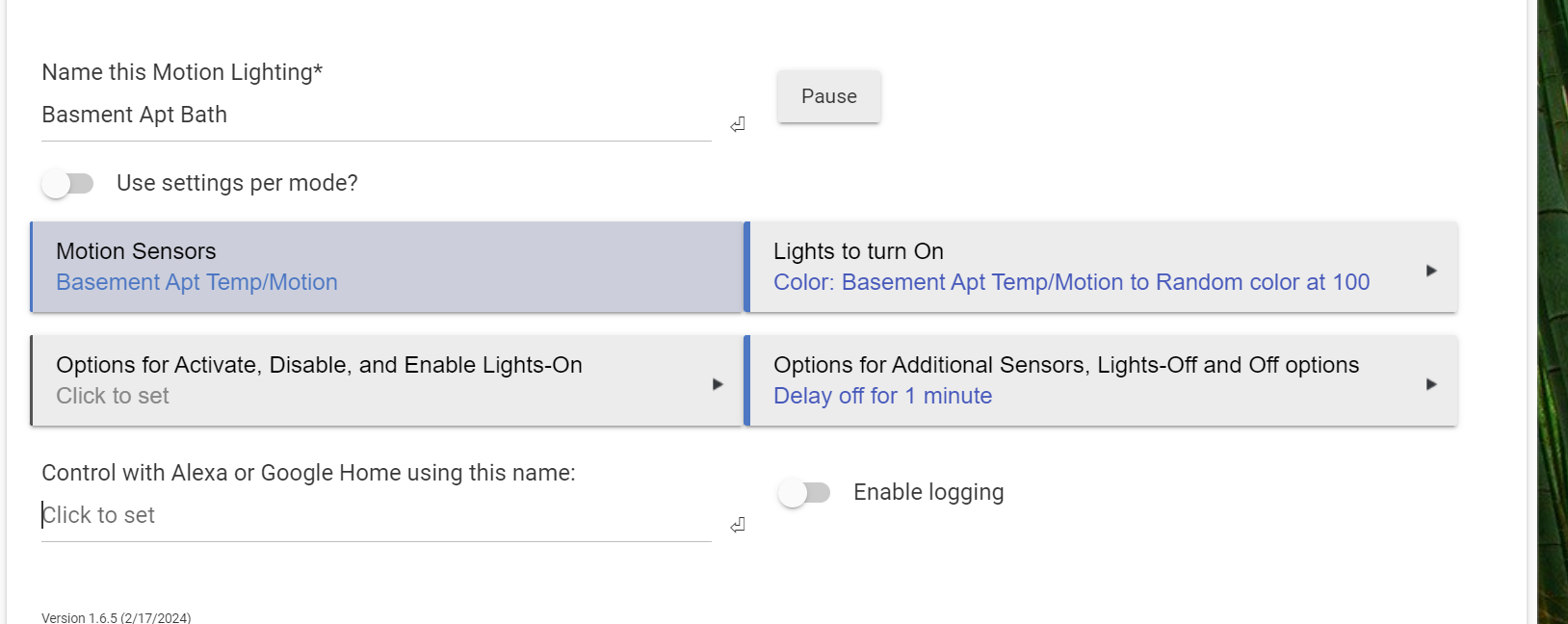The image size is (1568, 624).
Task: Enable the logging switch
Action: 804,493
